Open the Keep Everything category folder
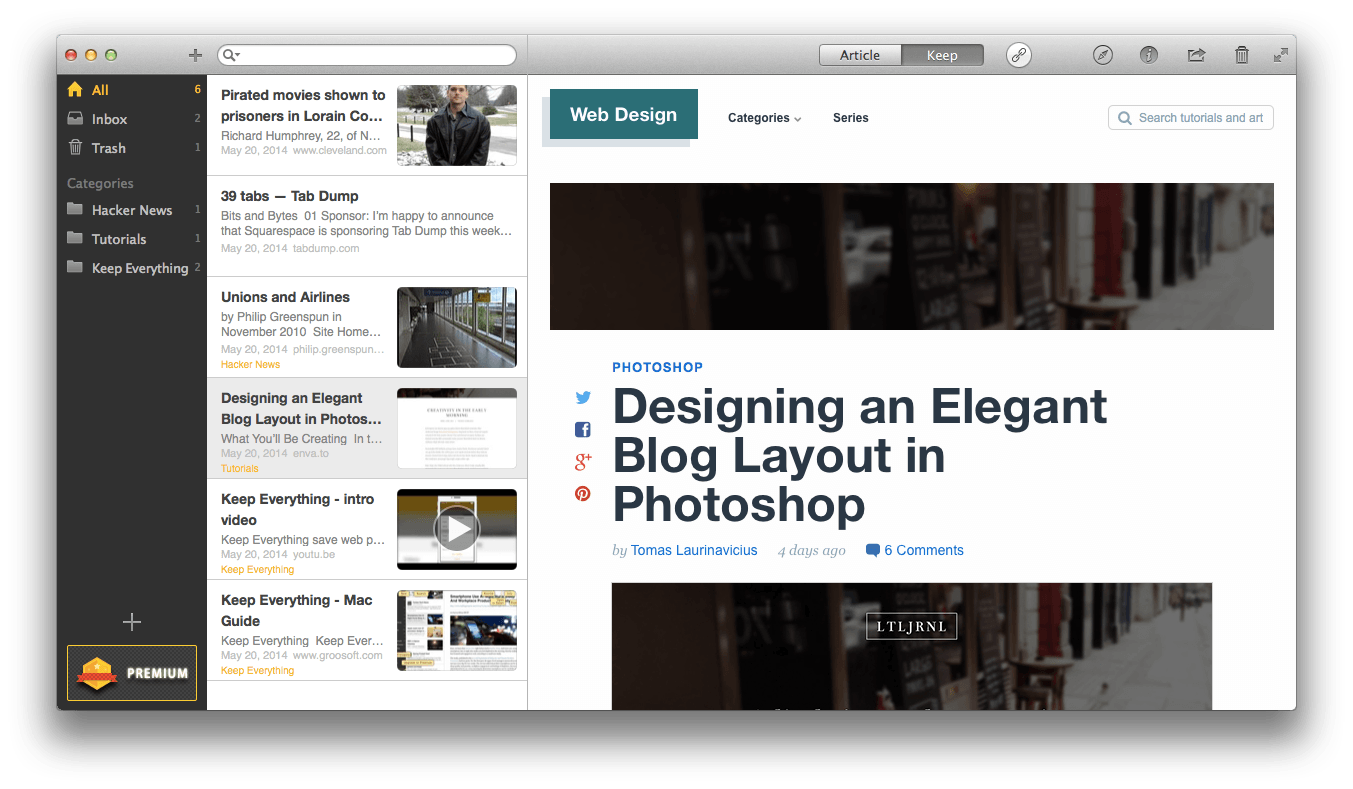1353x789 pixels. click(132, 268)
